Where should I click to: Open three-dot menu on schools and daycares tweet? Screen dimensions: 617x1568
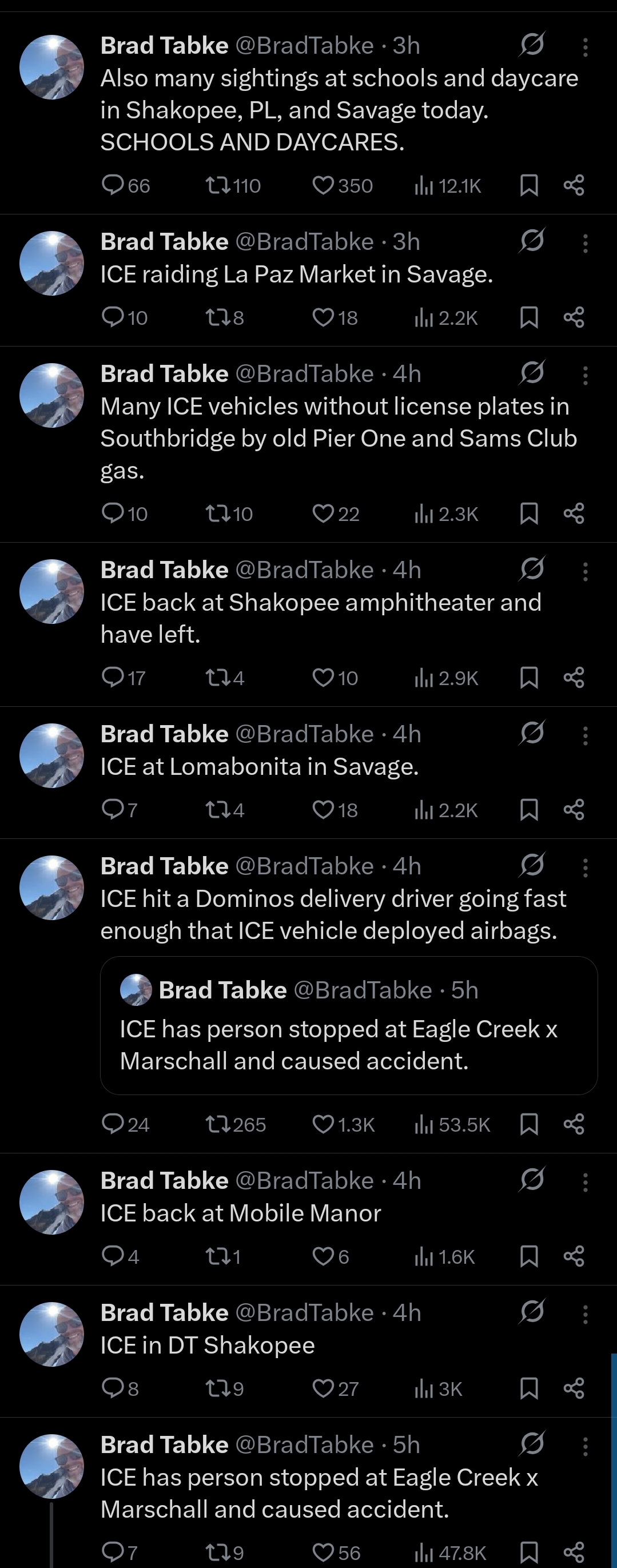[x=586, y=47]
